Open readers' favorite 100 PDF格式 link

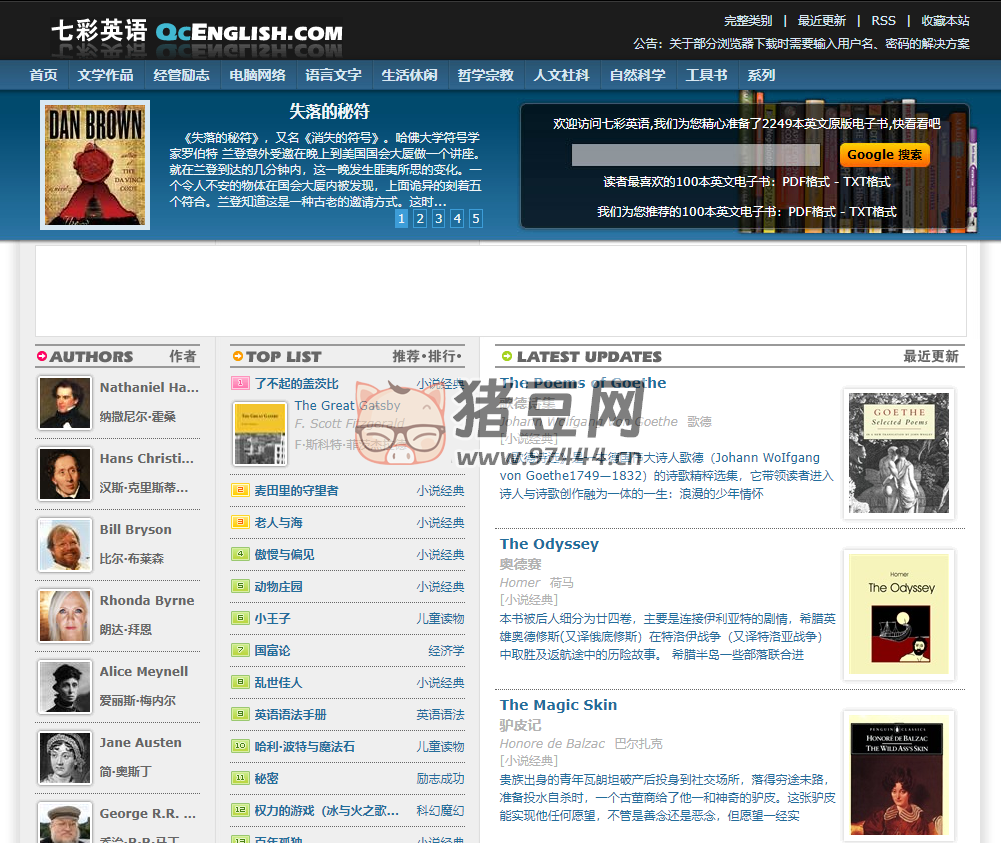pos(806,182)
